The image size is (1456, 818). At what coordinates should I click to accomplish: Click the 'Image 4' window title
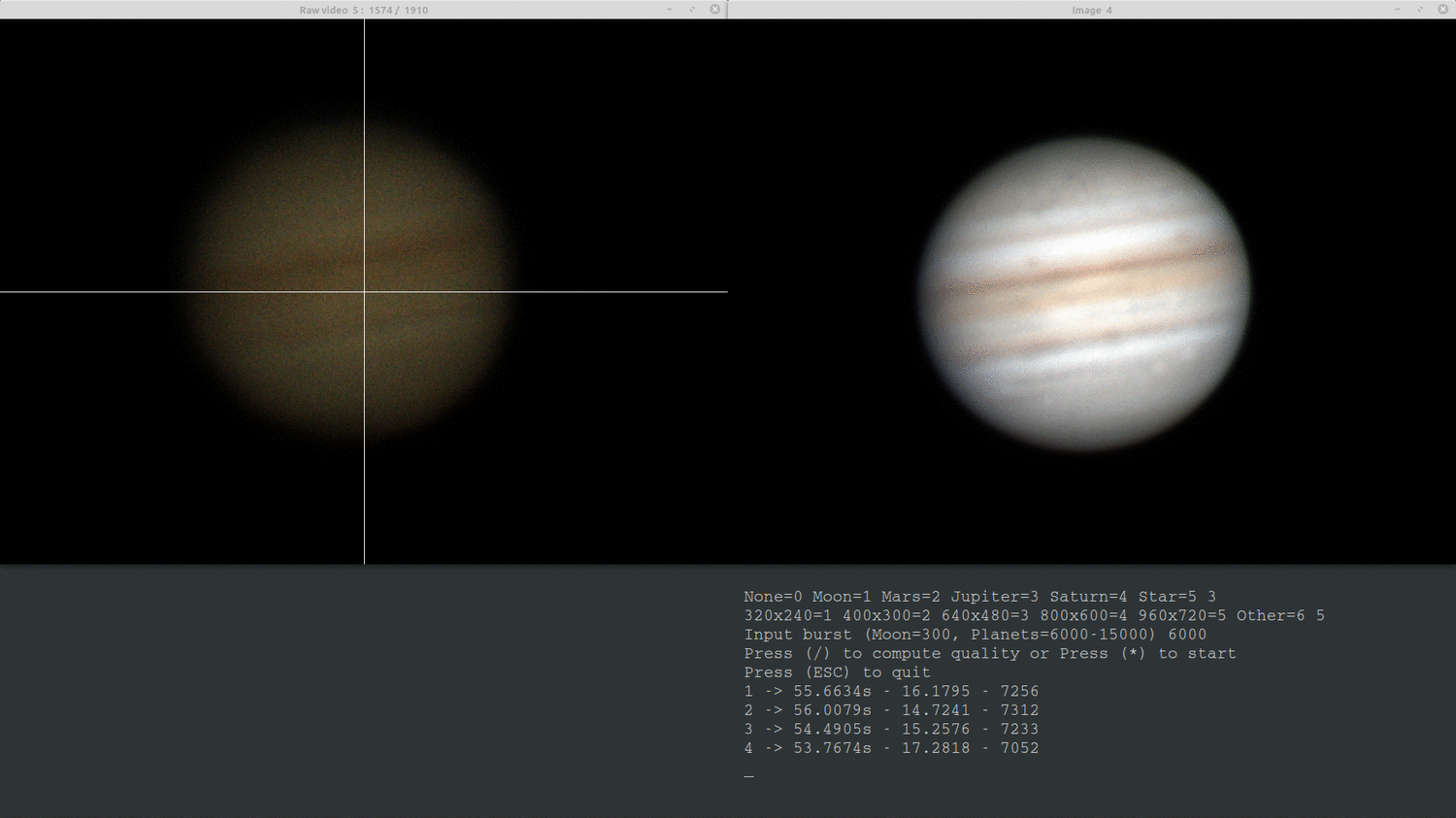tap(1092, 11)
